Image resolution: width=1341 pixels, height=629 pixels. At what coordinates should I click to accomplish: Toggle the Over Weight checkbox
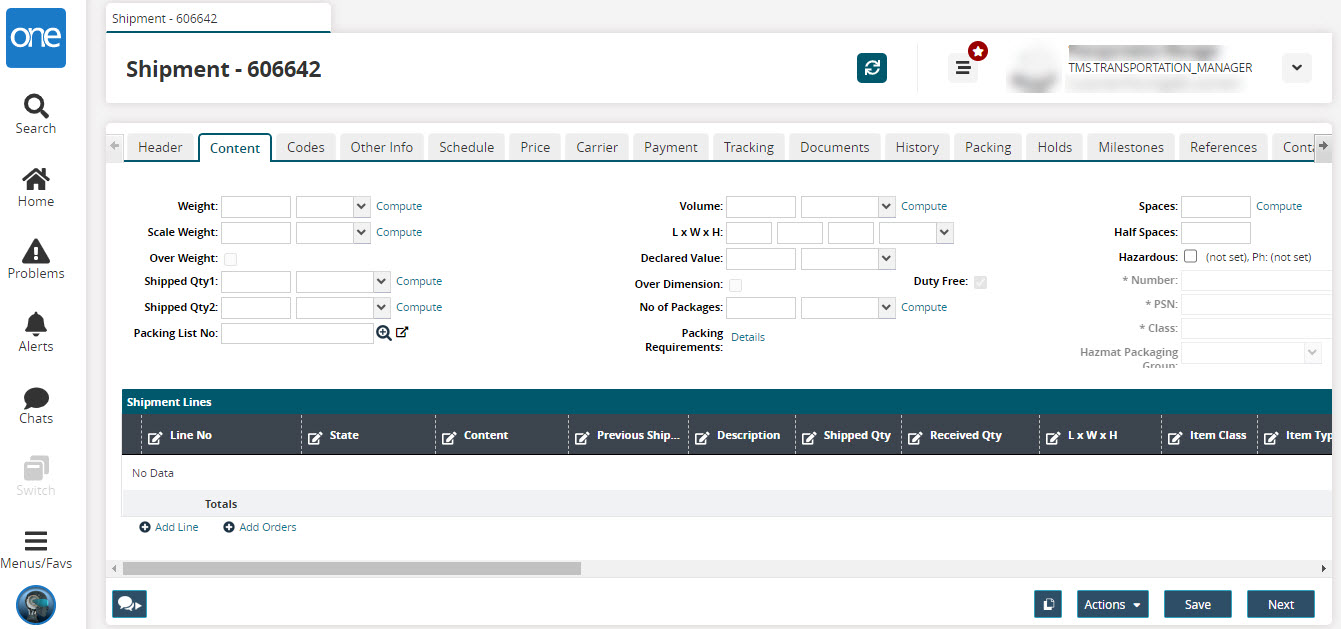point(230,259)
